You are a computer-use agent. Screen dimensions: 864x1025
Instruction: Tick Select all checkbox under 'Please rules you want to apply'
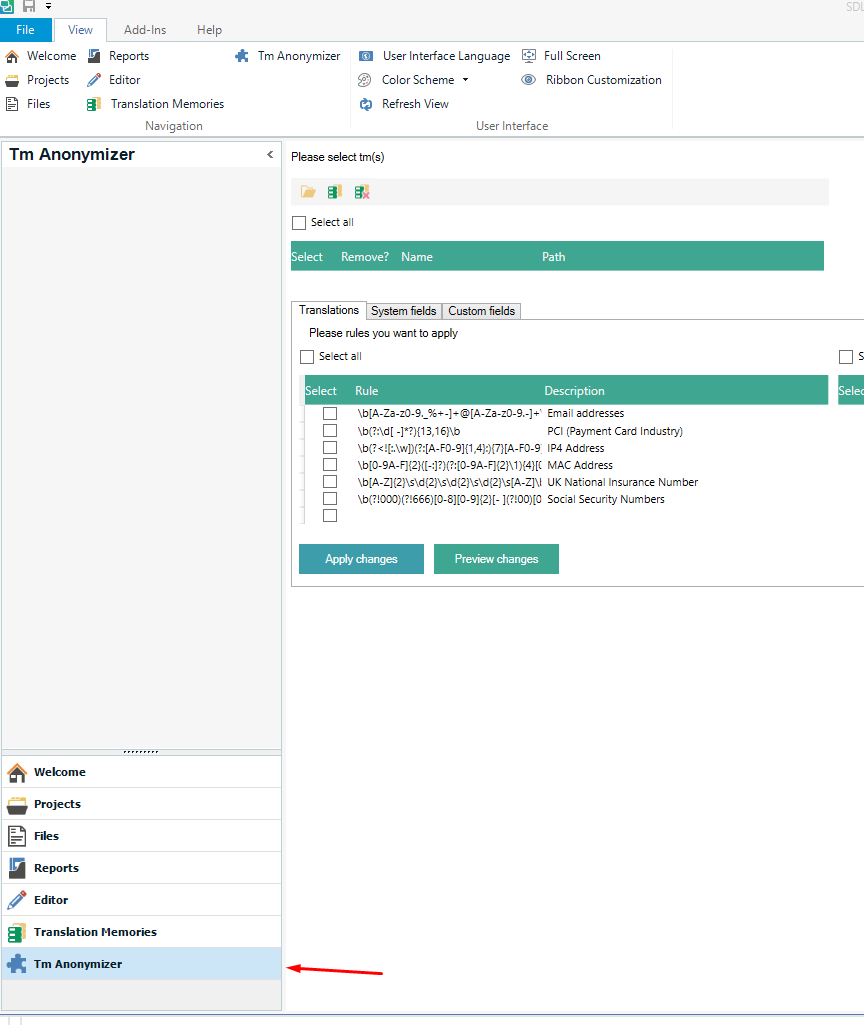tap(307, 357)
